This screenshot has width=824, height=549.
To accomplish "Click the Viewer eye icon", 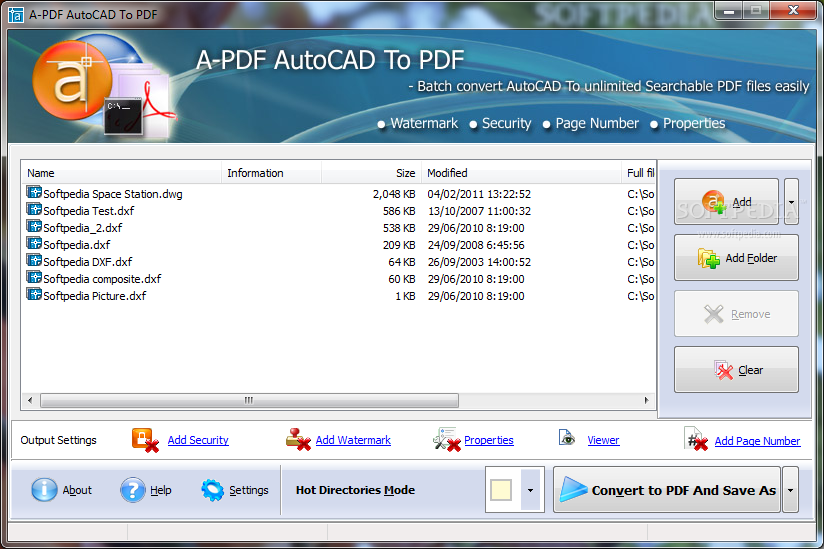I will (x=566, y=437).
